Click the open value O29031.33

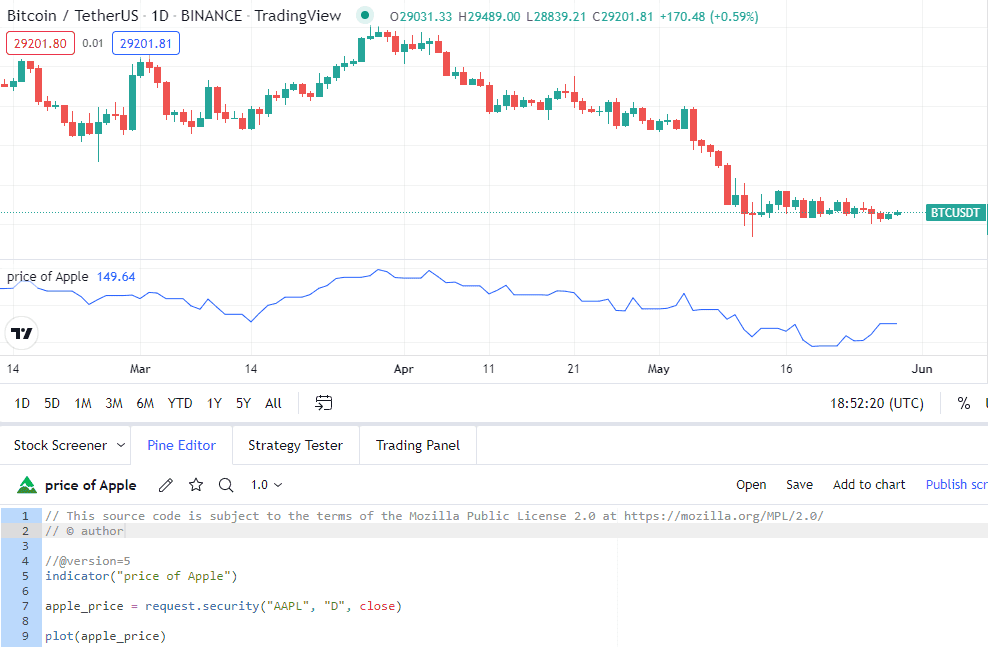point(421,16)
